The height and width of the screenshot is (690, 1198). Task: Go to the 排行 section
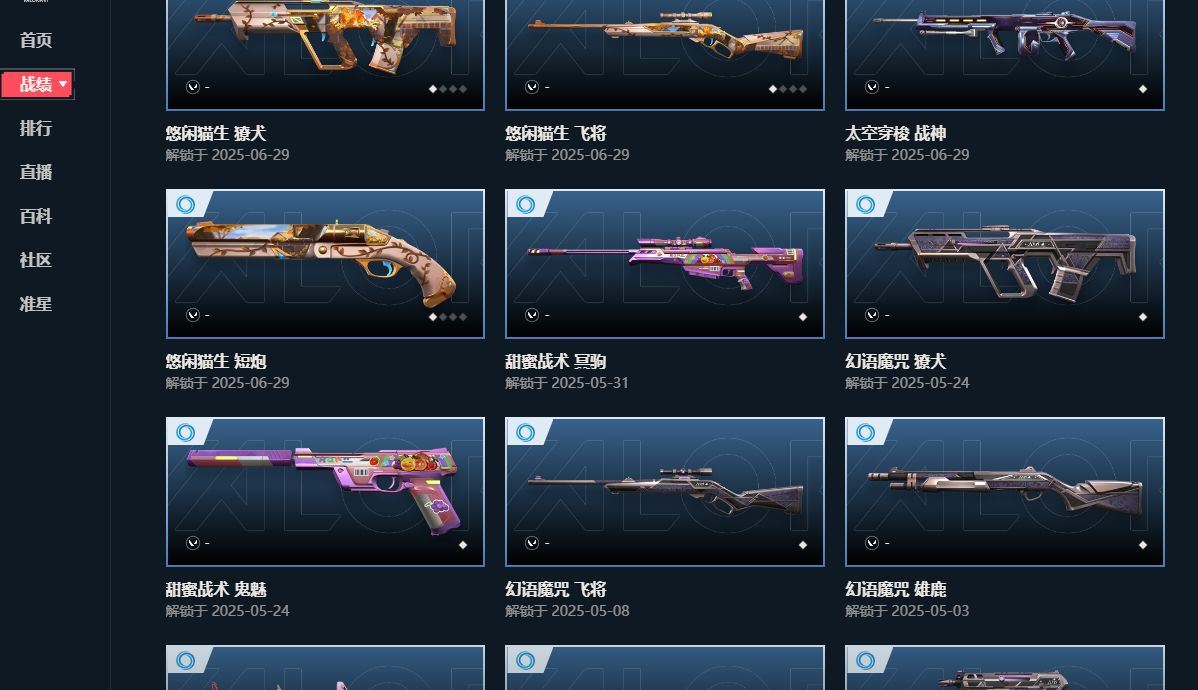pyautogui.click(x=36, y=128)
